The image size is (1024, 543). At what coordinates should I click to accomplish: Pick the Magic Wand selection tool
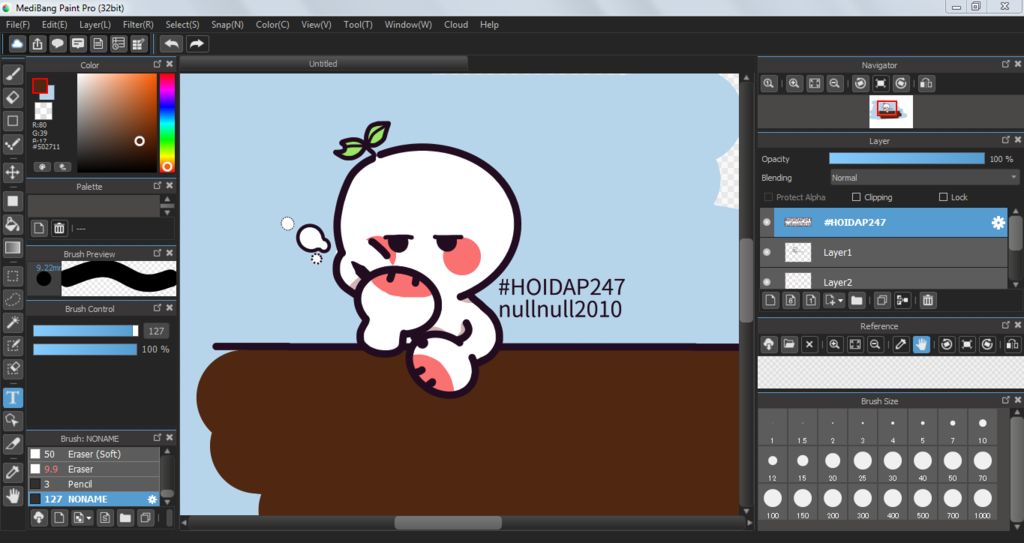click(x=13, y=322)
